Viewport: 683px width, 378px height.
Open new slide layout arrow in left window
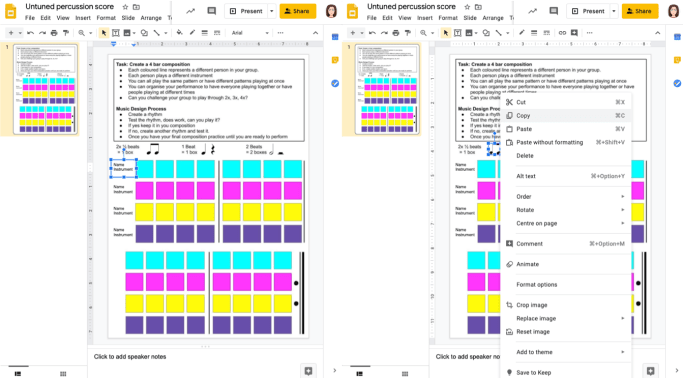point(20,33)
